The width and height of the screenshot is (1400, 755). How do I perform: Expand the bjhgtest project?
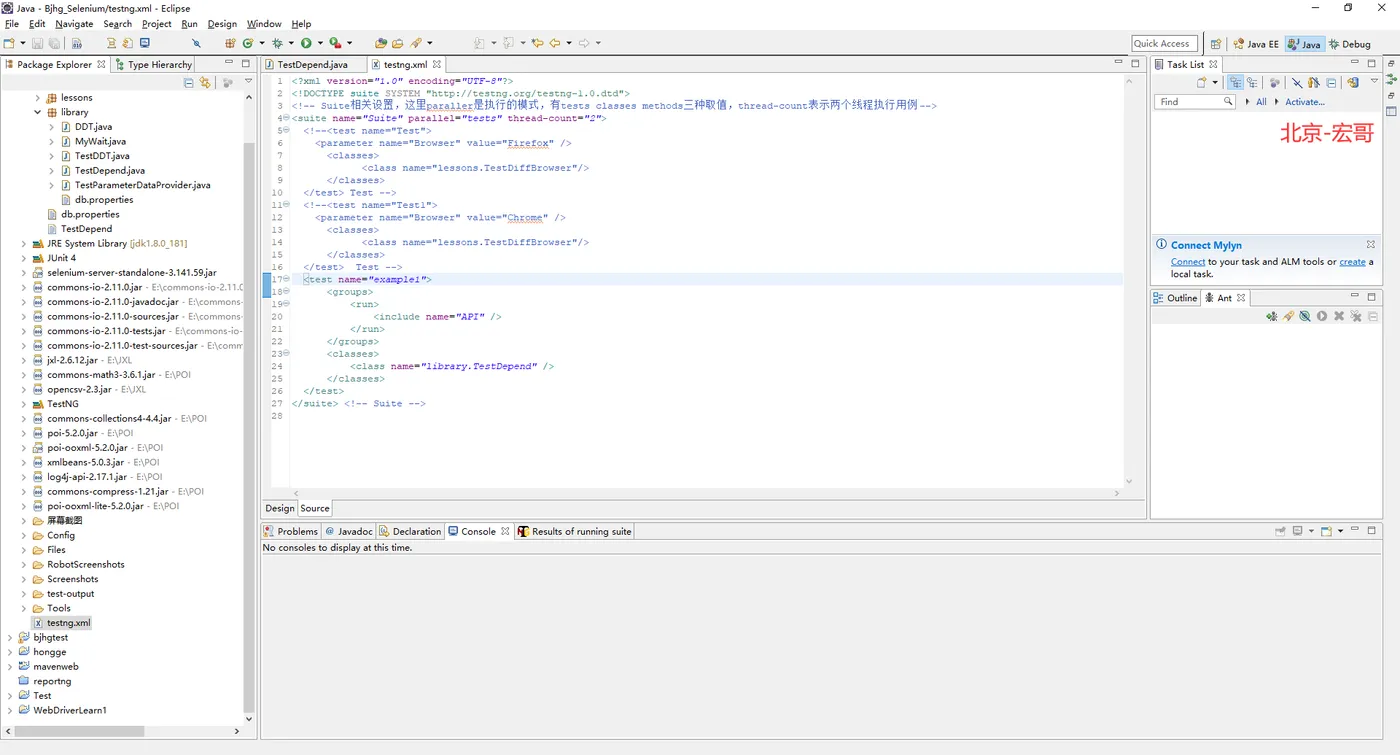pyautogui.click(x=10, y=637)
